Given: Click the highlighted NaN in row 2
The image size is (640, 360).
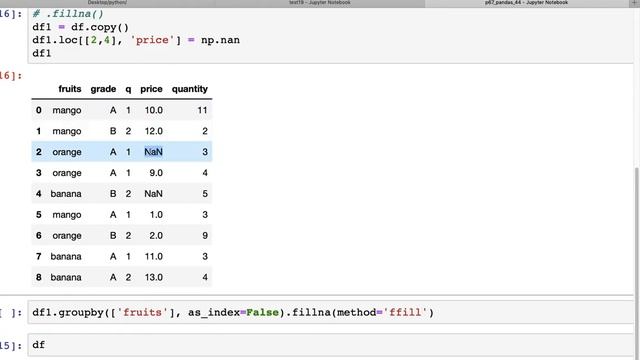Looking at the screenshot, I should (153, 152).
